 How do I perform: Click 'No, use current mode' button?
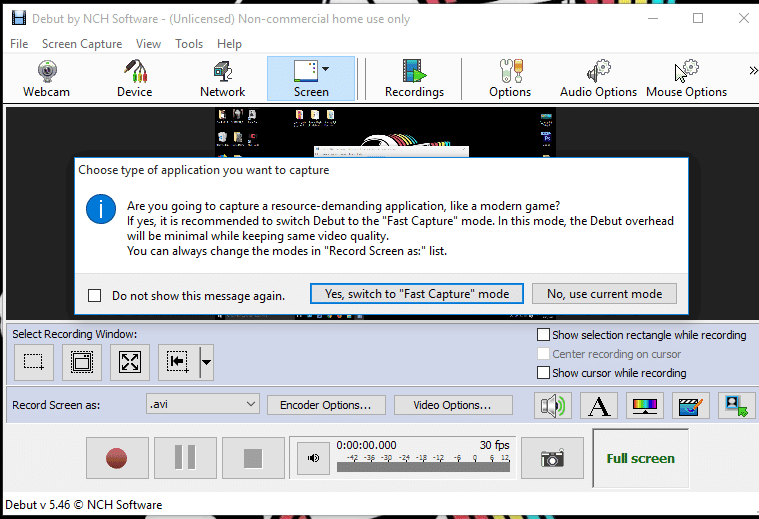pos(604,294)
